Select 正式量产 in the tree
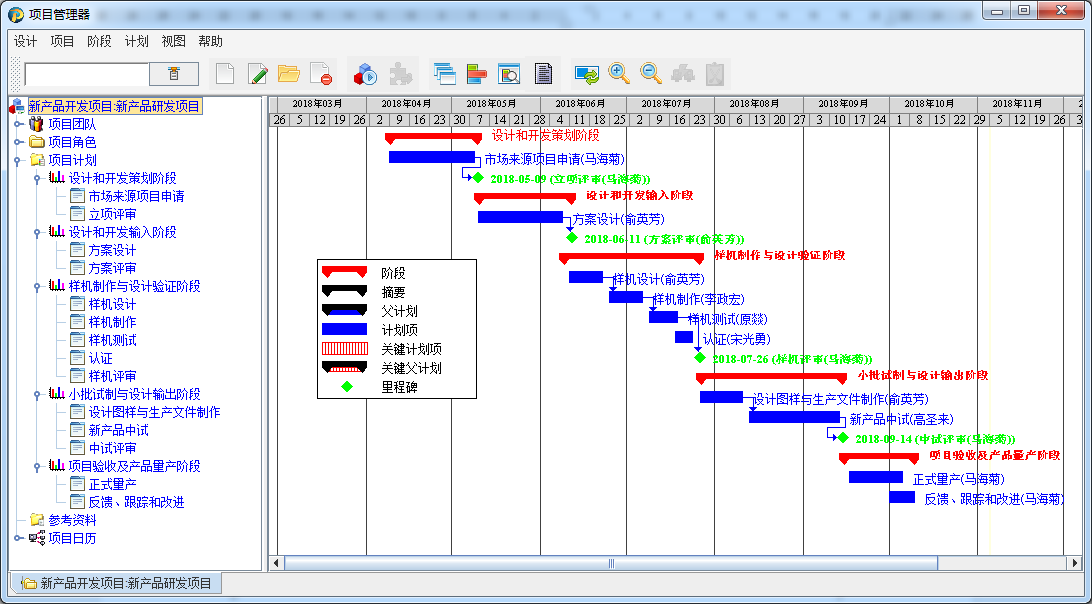The width and height of the screenshot is (1092, 604). [x=112, y=484]
